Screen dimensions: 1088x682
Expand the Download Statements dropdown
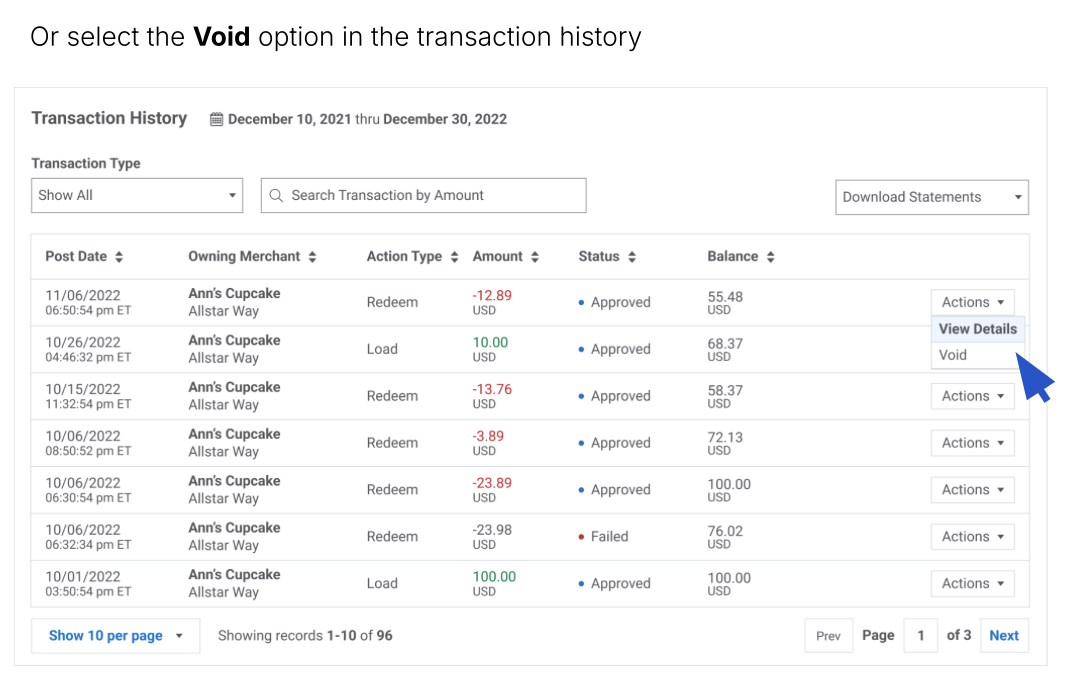click(x=931, y=197)
